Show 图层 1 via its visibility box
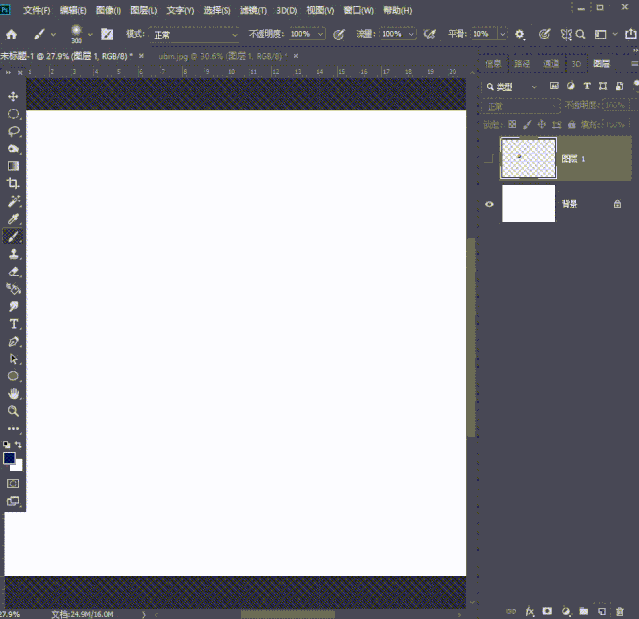The height and width of the screenshot is (619, 639). coord(489,159)
